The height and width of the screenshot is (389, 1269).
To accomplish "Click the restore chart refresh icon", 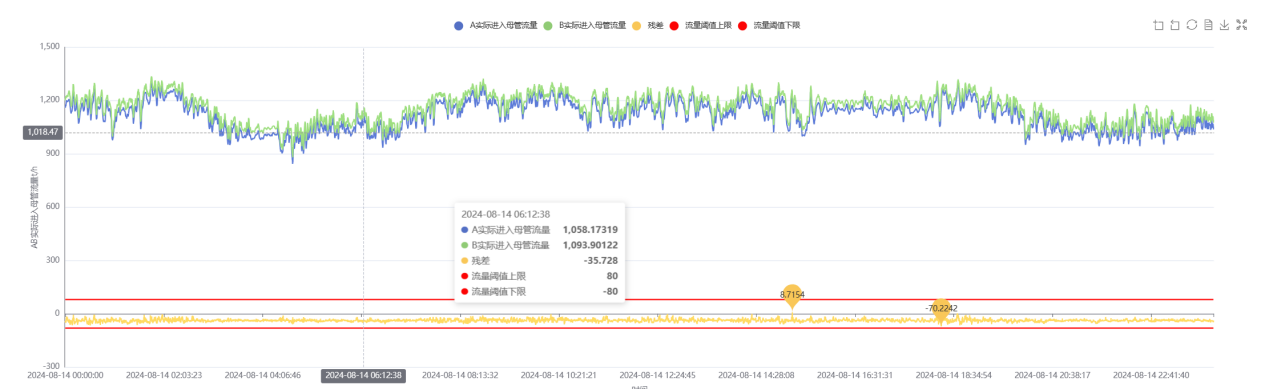I will pyautogui.click(x=1192, y=25).
